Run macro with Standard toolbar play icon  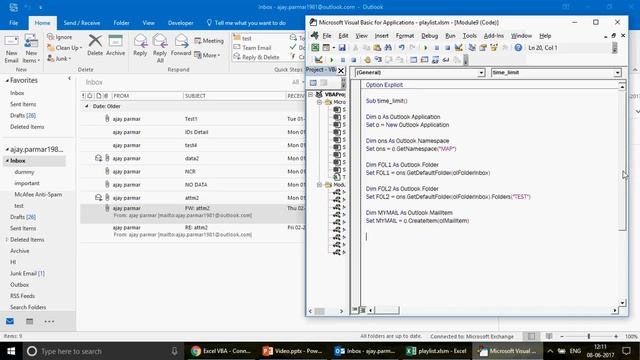point(426,48)
